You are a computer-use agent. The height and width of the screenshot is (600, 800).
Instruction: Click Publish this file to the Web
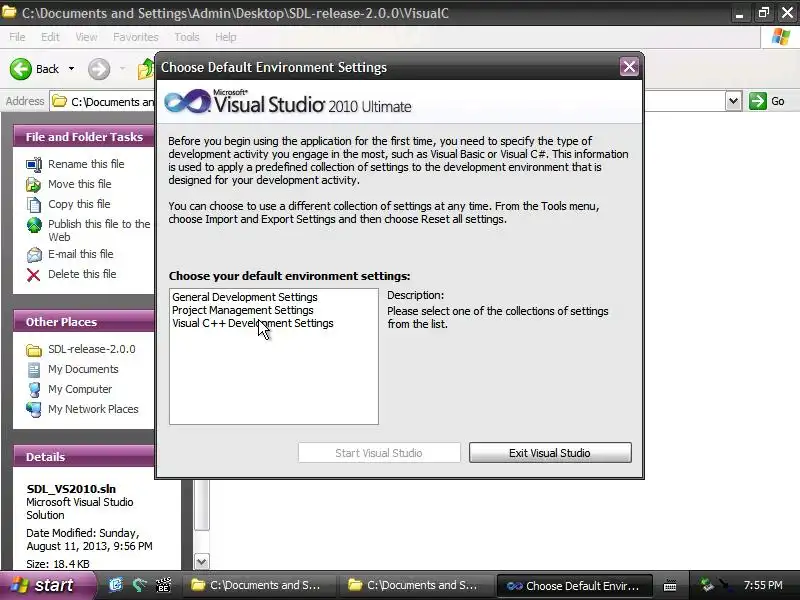click(99, 230)
